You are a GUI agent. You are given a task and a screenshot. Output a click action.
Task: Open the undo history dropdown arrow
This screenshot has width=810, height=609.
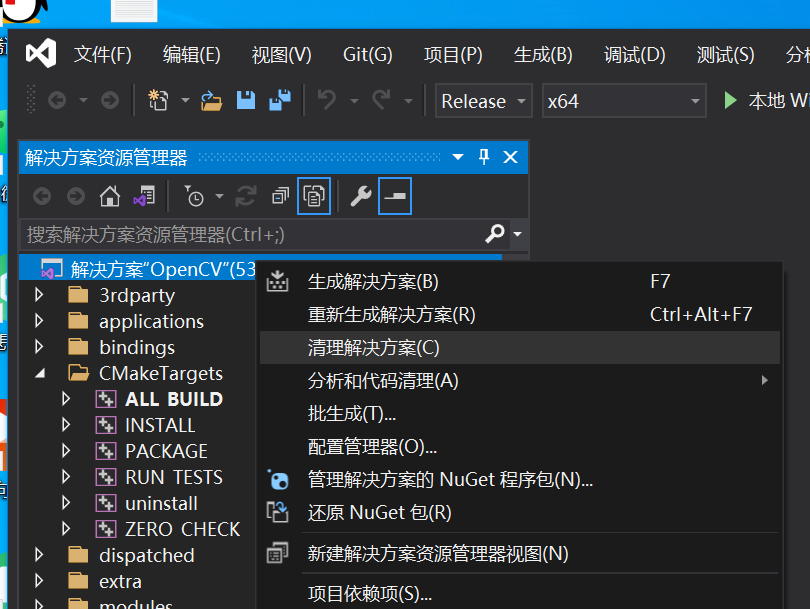point(354,101)
